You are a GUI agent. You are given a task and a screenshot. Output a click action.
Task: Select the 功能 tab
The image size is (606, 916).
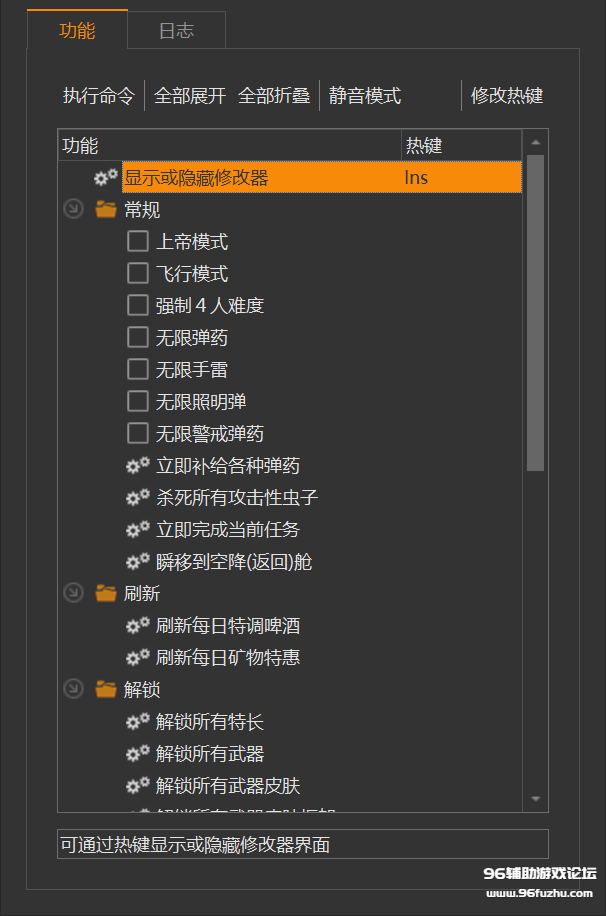click(78, 31)
